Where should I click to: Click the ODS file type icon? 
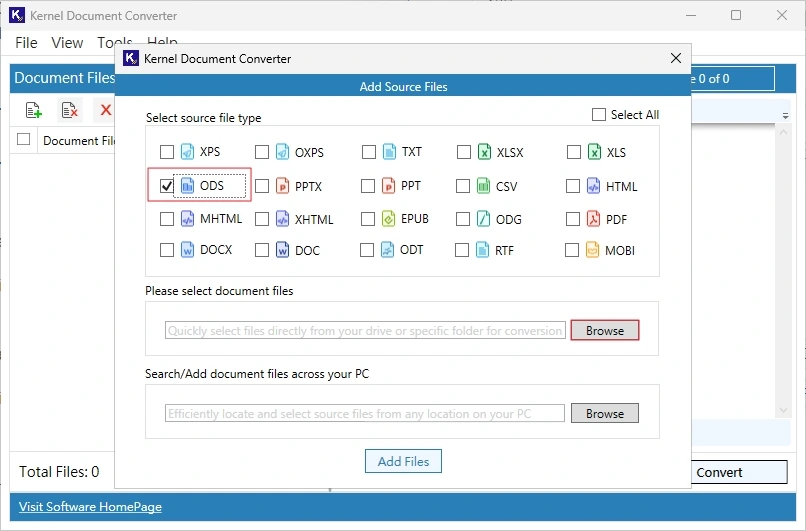pos(188,186)
